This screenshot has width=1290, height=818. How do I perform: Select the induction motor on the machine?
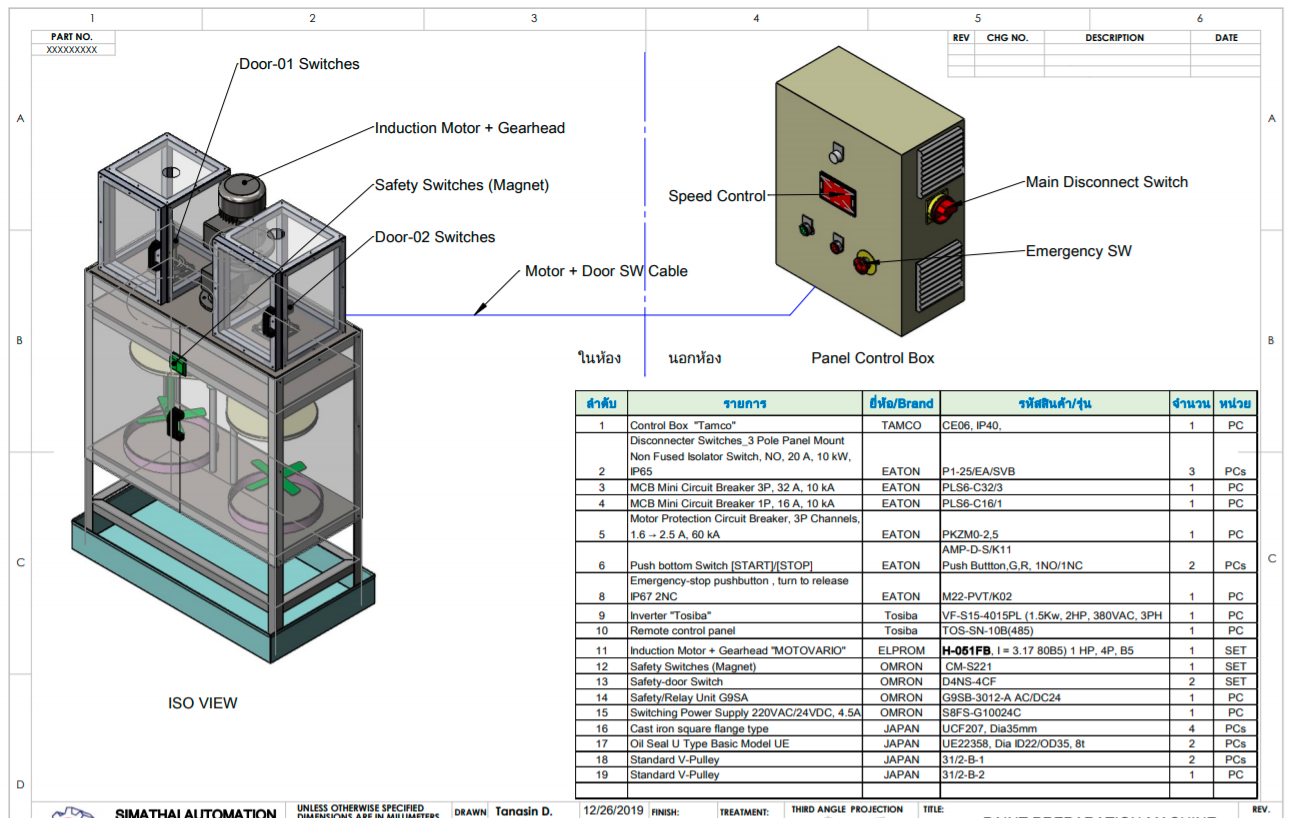click(239, 196)
